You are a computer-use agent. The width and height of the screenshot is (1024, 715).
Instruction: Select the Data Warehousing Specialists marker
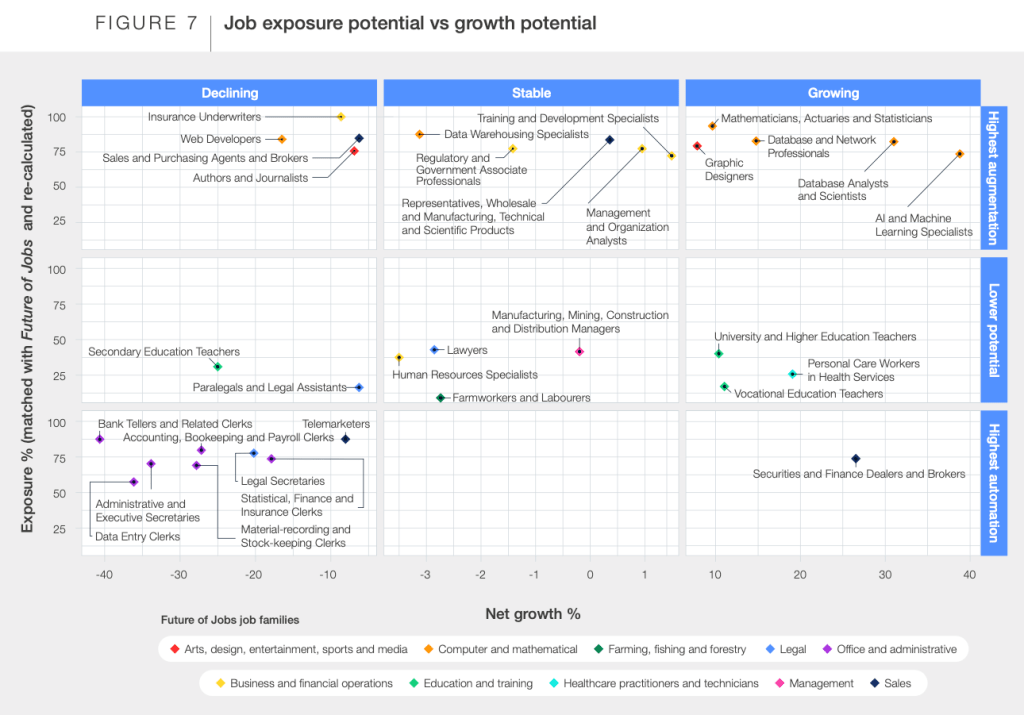pyautogui.click(x=420, y=134)
